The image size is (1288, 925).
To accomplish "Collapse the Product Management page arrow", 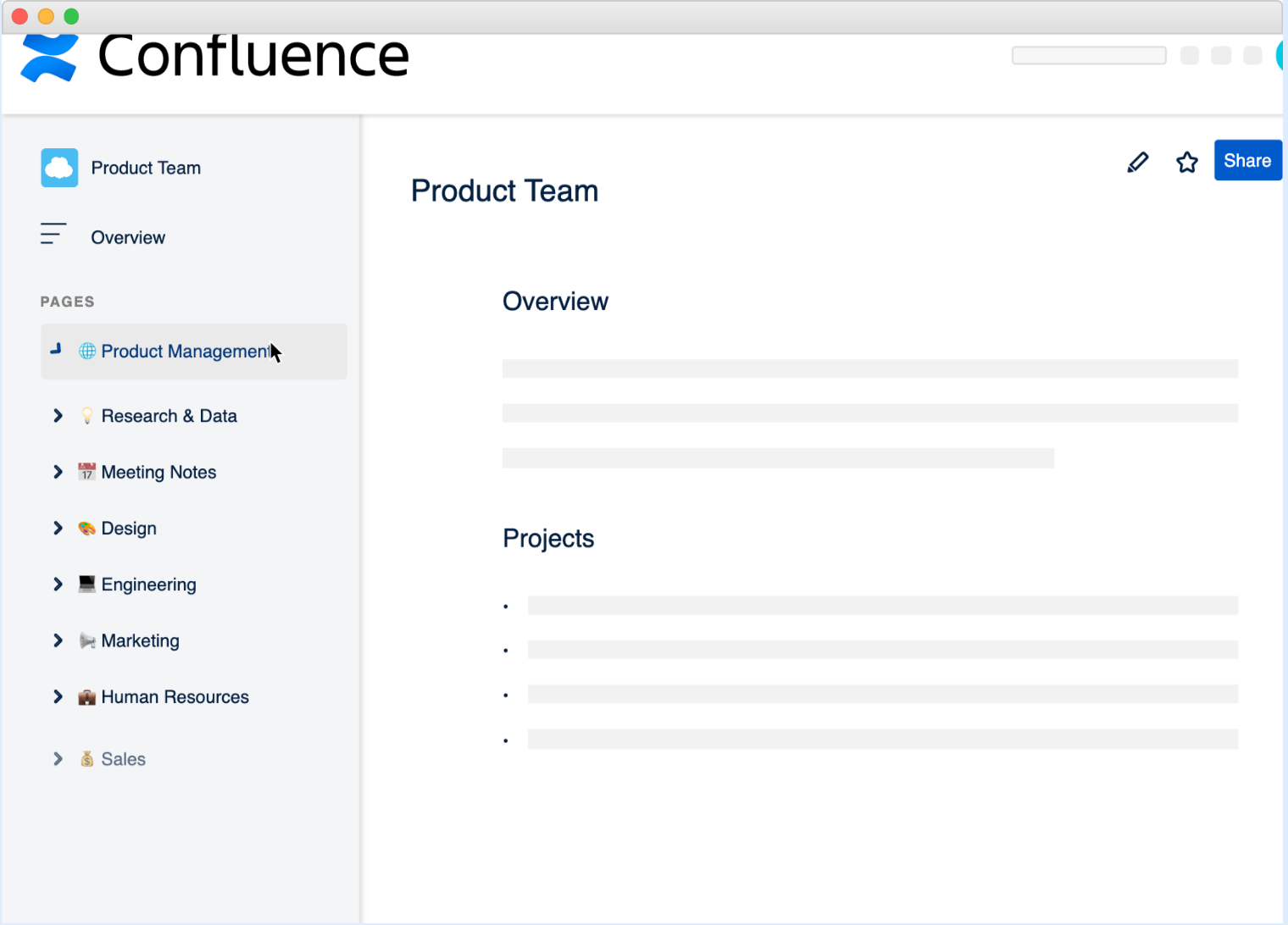I will (x=56, y=349).
